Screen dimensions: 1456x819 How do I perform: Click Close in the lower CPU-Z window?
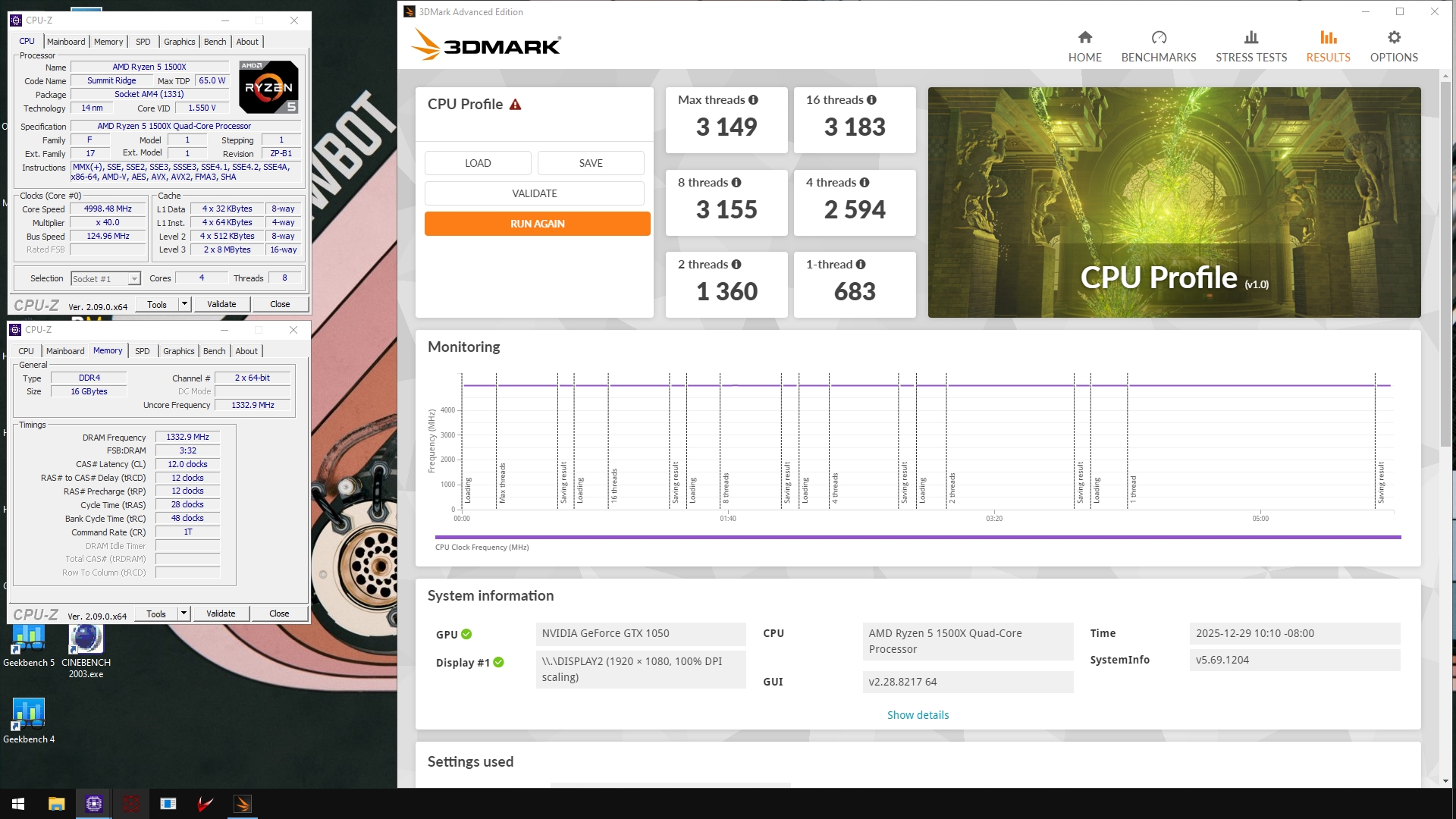tap(279, 613)
